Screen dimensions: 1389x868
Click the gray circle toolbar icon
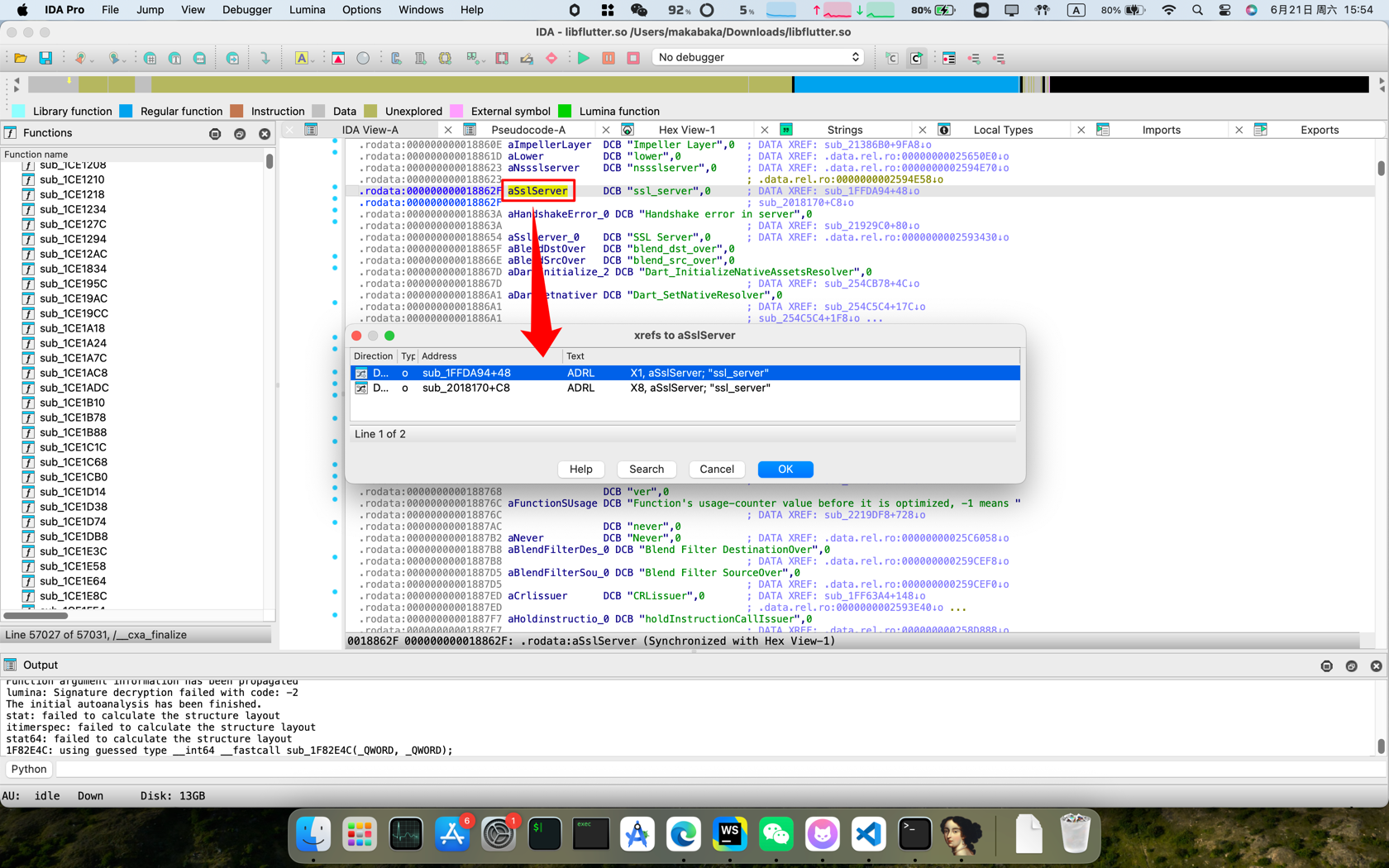click(x=363, y=58)
